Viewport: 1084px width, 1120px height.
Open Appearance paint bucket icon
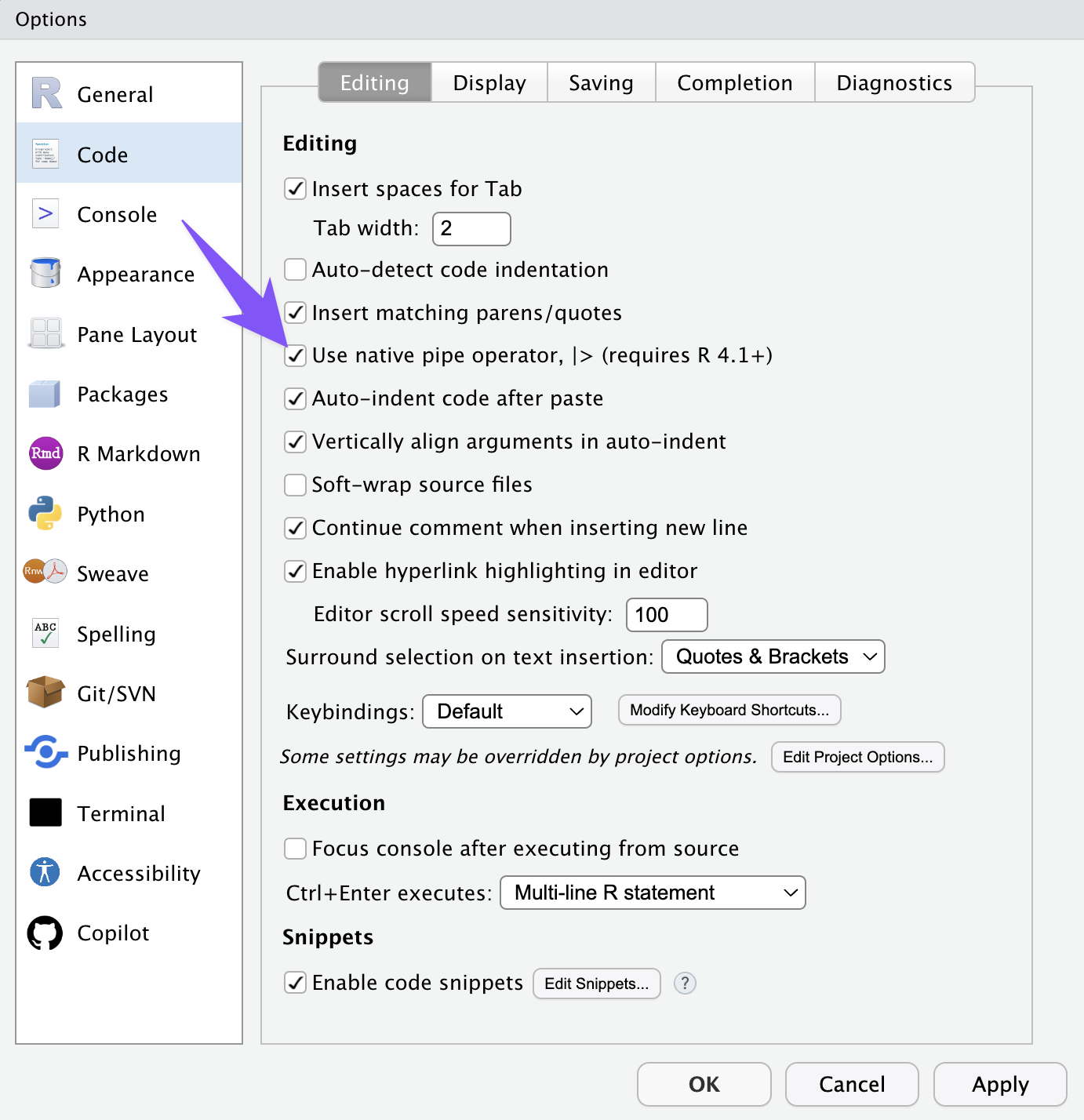[45, 274]
